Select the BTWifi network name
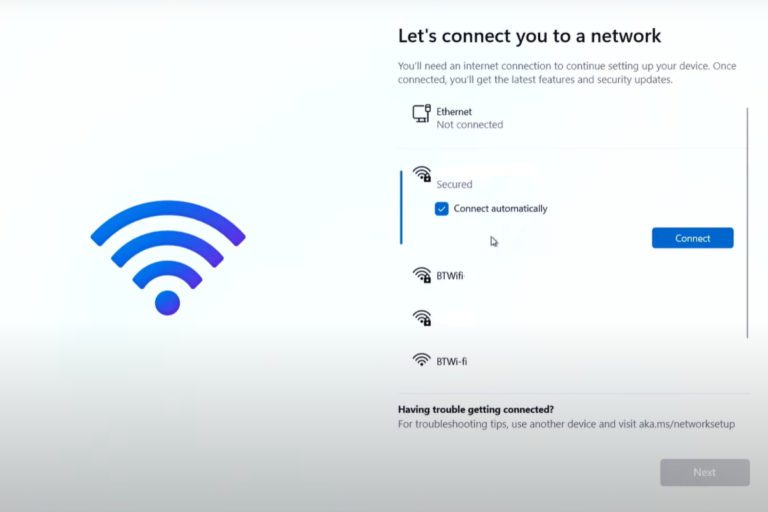Screen dimensions: 768x512 [x=450, y=276]
